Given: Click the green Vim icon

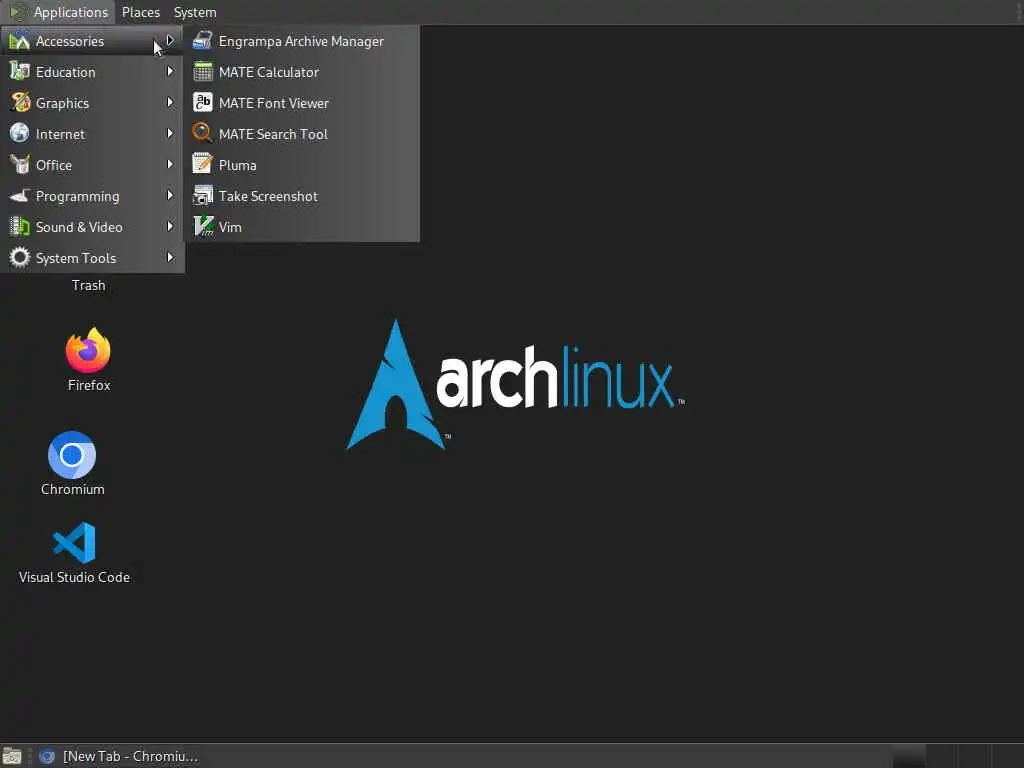Looking at the screenshot, I should click(x=203, y=226).
